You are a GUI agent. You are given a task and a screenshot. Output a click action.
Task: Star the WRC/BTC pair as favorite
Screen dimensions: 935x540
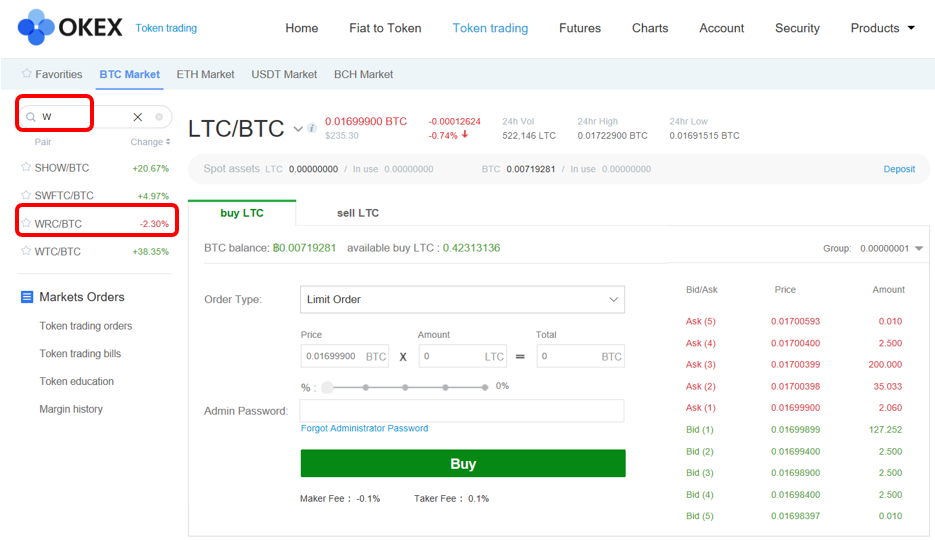tap(26, 223)
